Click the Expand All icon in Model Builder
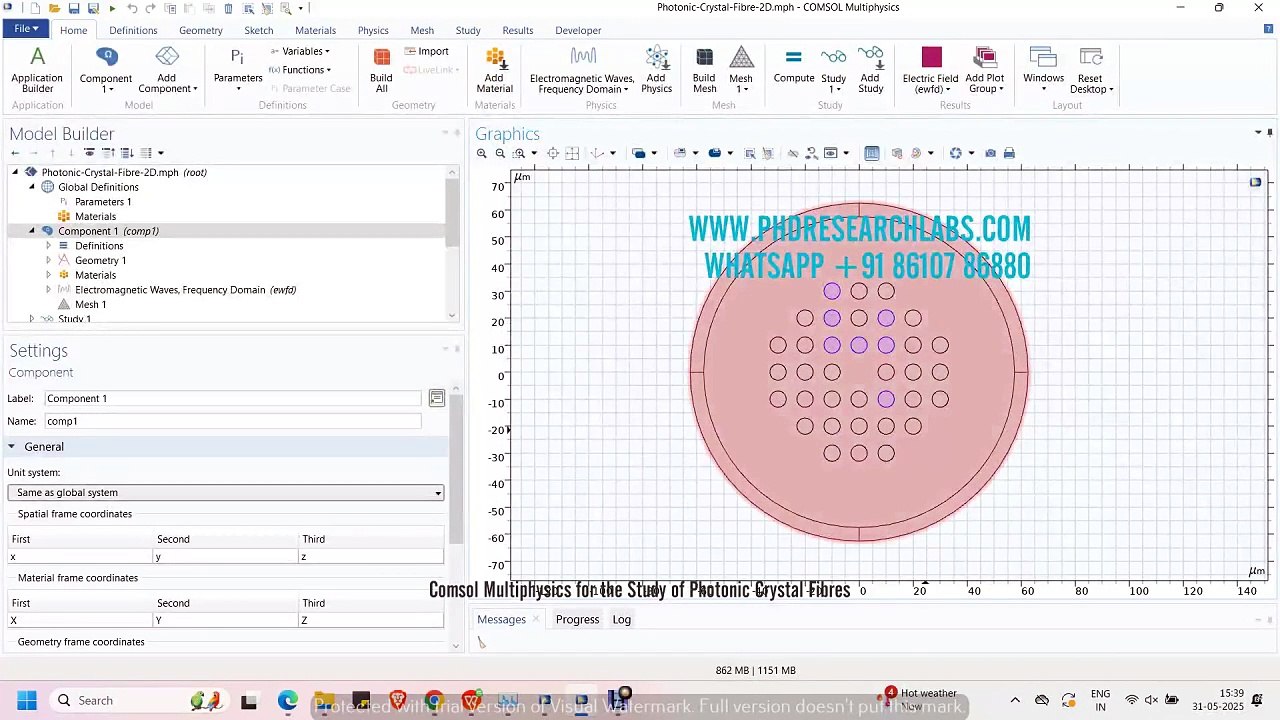The image size is (1280, 720). click(127, 153)
